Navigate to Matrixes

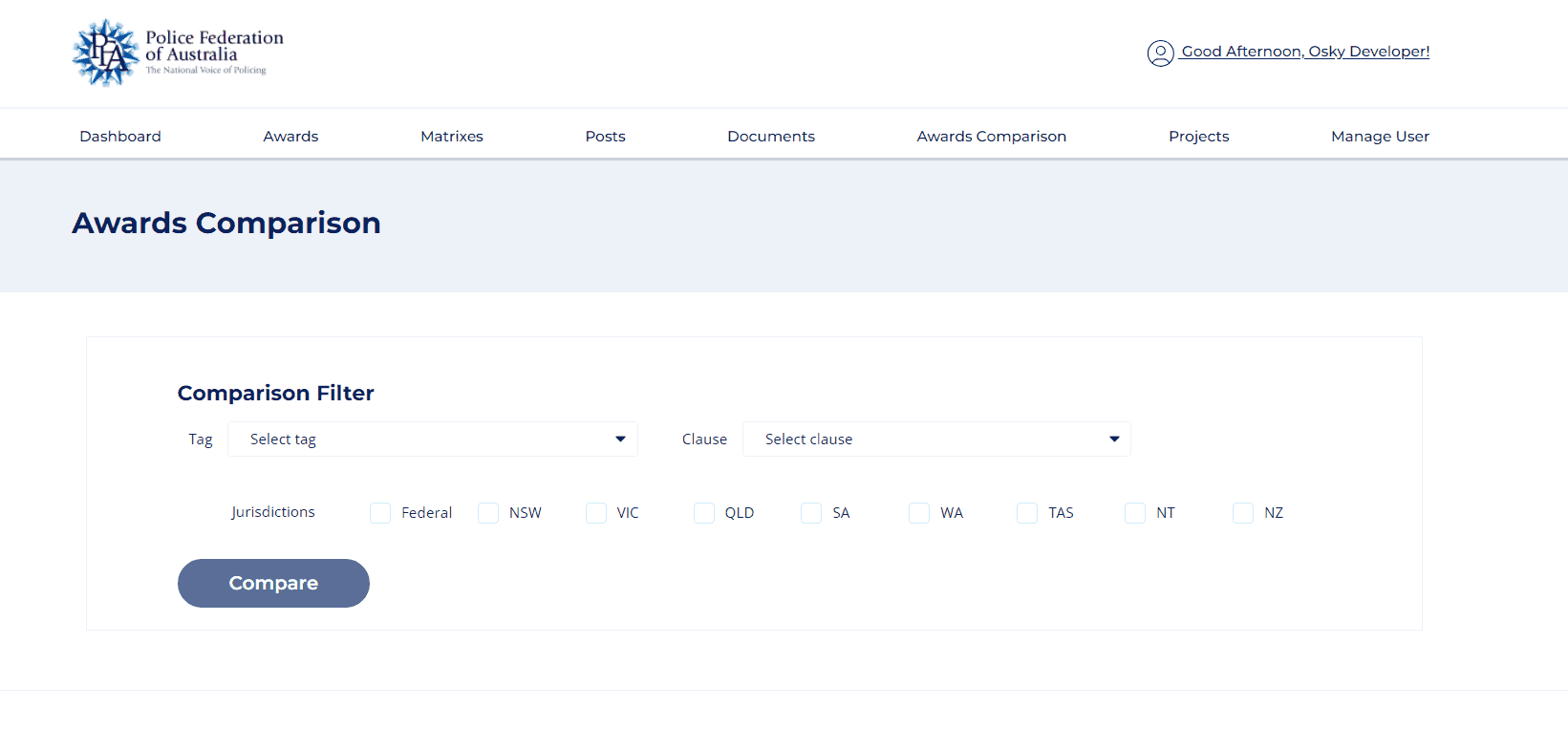click(452, 136)
